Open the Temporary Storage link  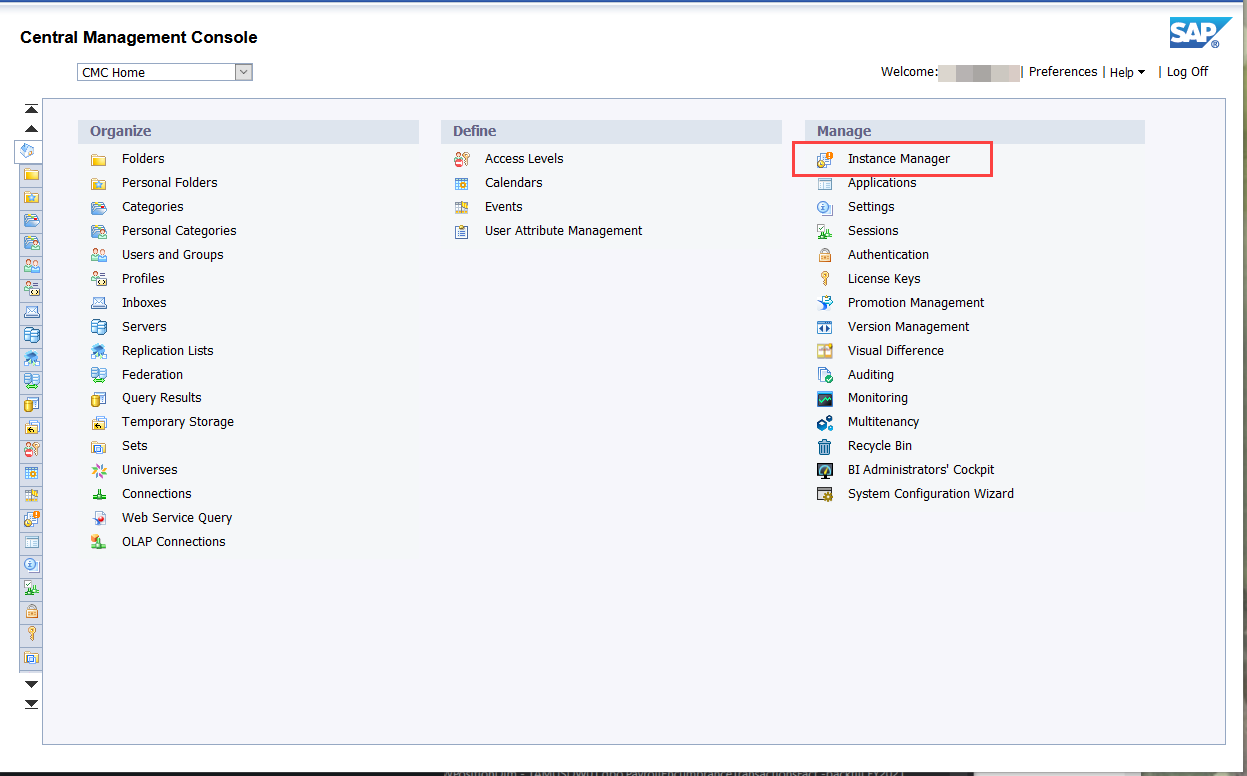(178, 422)
